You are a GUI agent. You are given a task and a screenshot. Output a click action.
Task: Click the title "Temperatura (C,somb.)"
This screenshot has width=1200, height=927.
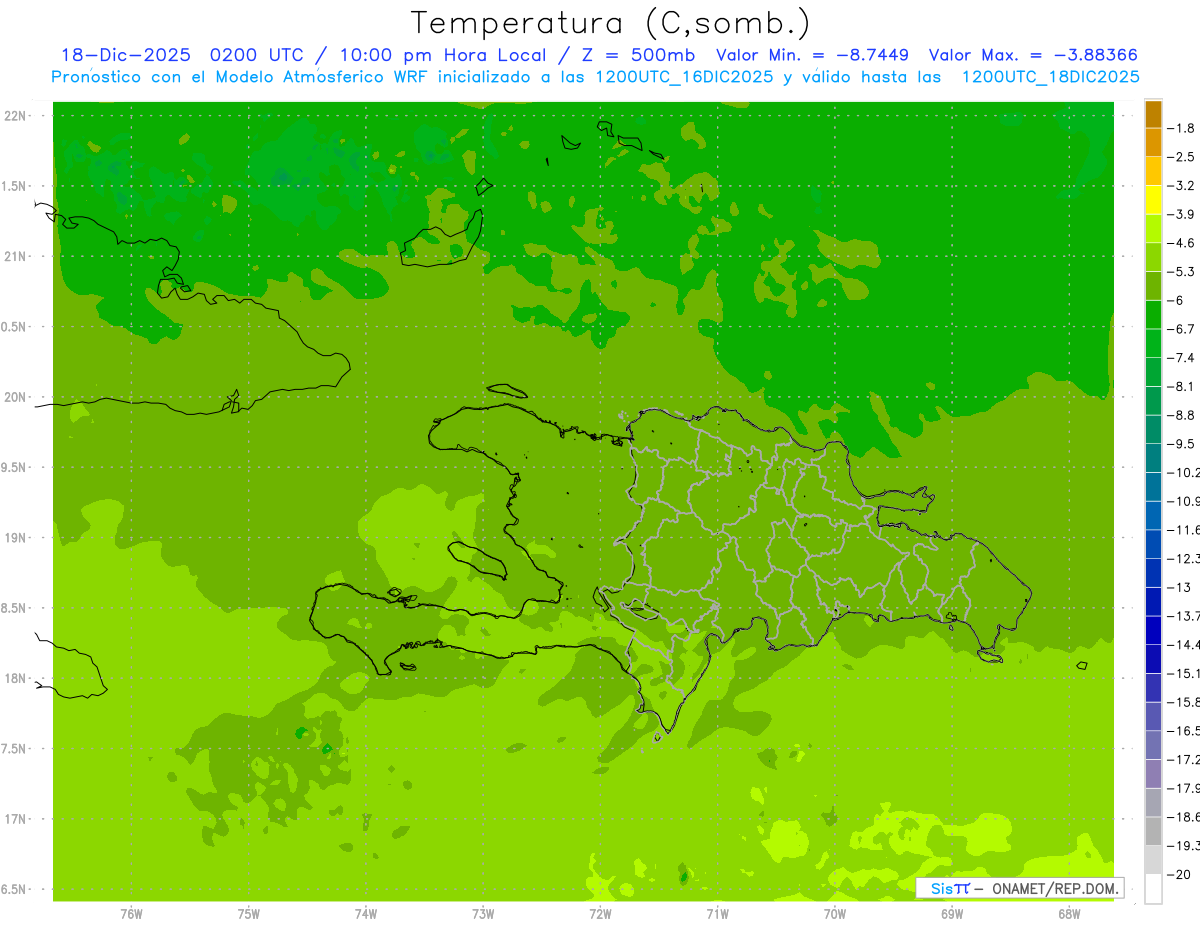(x=610, y=23)
